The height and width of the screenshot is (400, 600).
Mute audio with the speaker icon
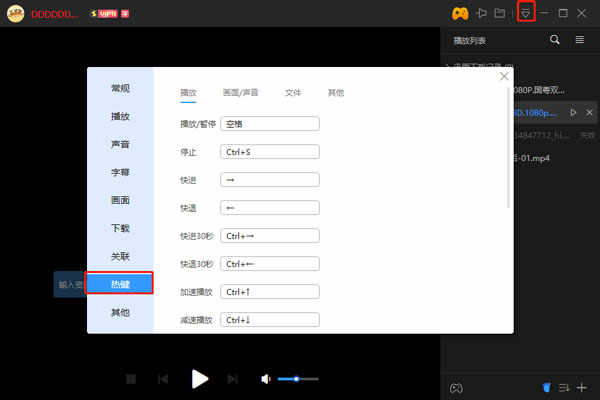coord(266,379)
